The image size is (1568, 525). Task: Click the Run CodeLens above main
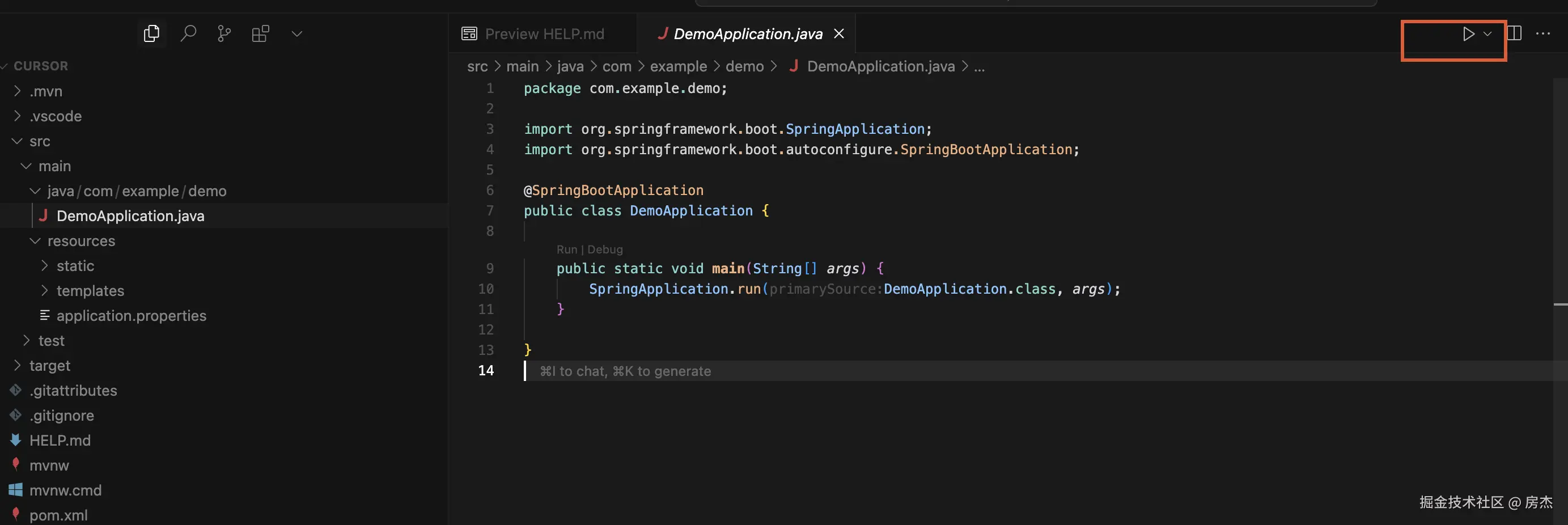click(566, 249)
